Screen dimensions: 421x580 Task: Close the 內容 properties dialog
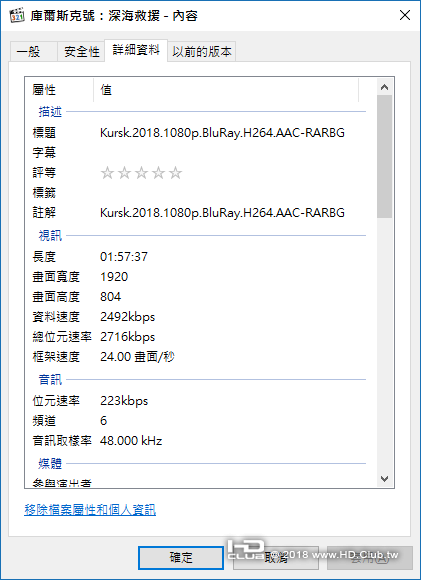(x=405, y=16)
